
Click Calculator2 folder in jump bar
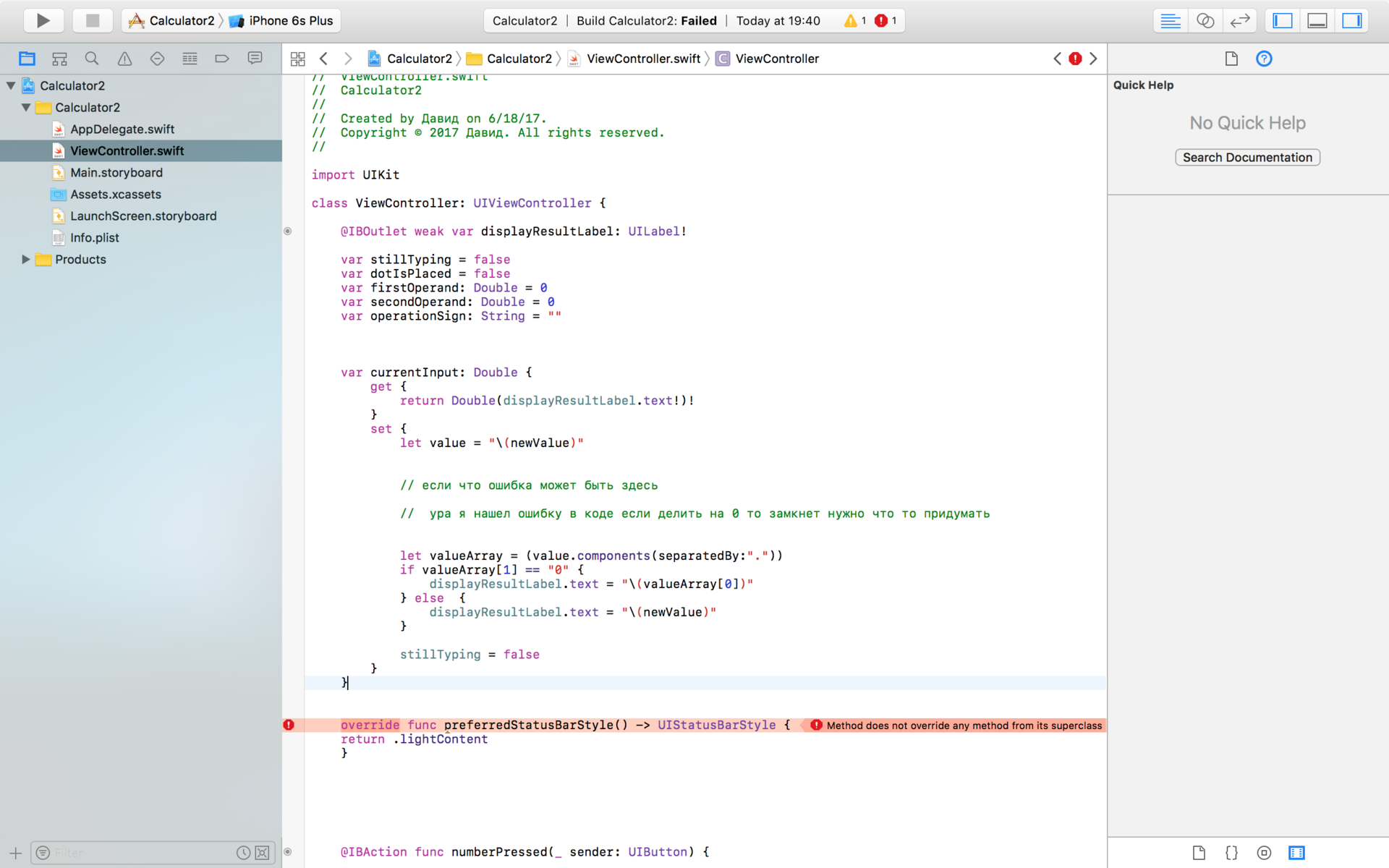[x=510, y=59]
